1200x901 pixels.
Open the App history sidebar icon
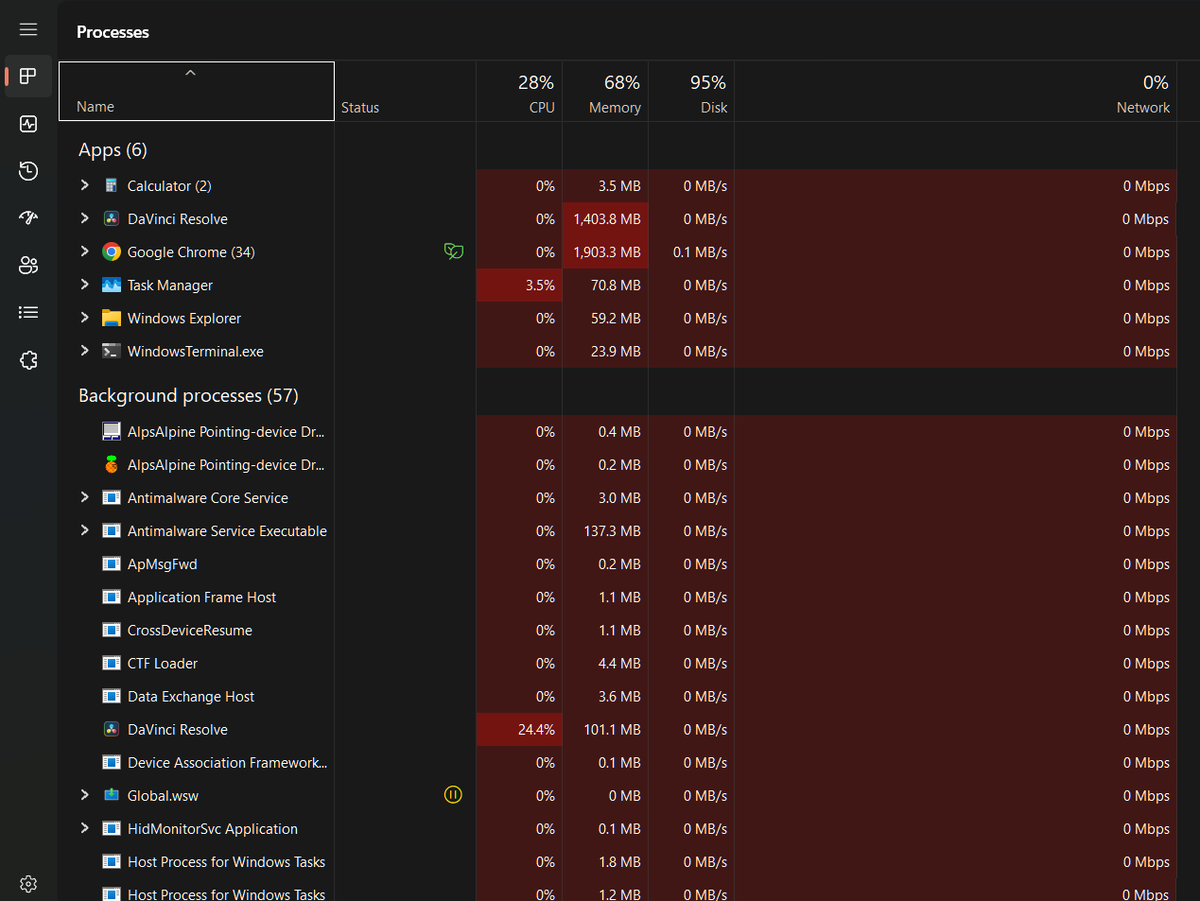coord(28,171)
